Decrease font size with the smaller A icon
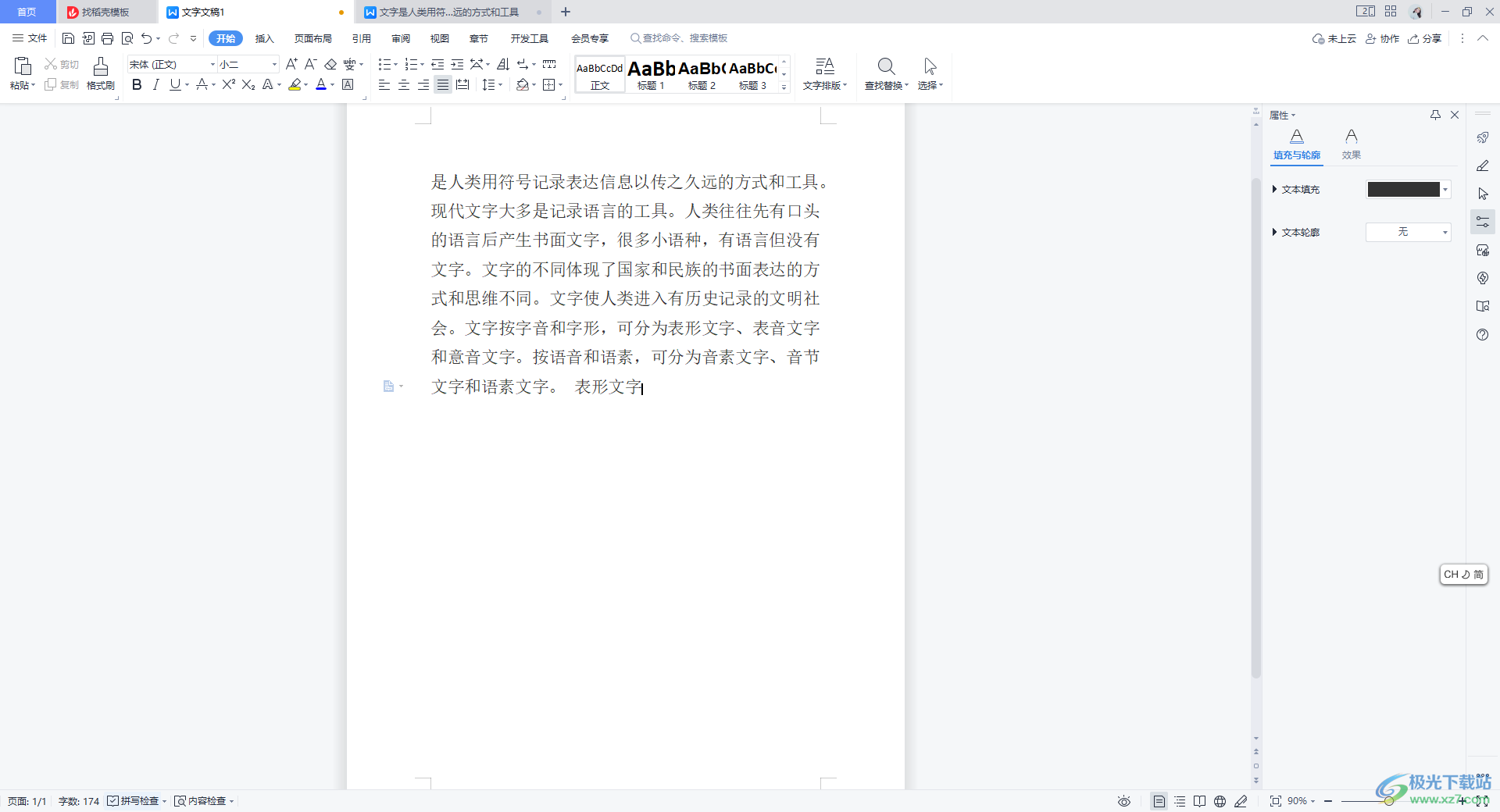1500x812 pixels. pyautogui.click(x=310, y=64)
